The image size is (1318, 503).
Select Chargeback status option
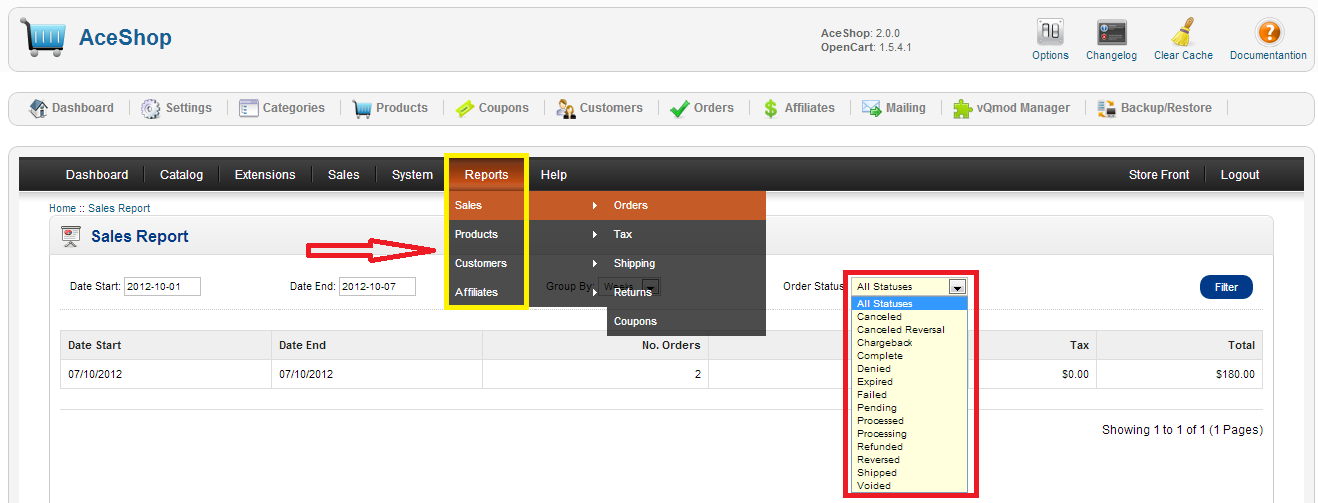(x=910, y=343)
